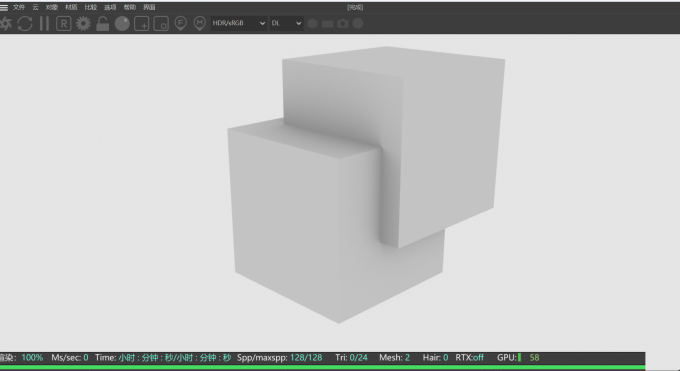Open Octane settings via the gear icon
680x371 pixels.
(x=83, y=23)
